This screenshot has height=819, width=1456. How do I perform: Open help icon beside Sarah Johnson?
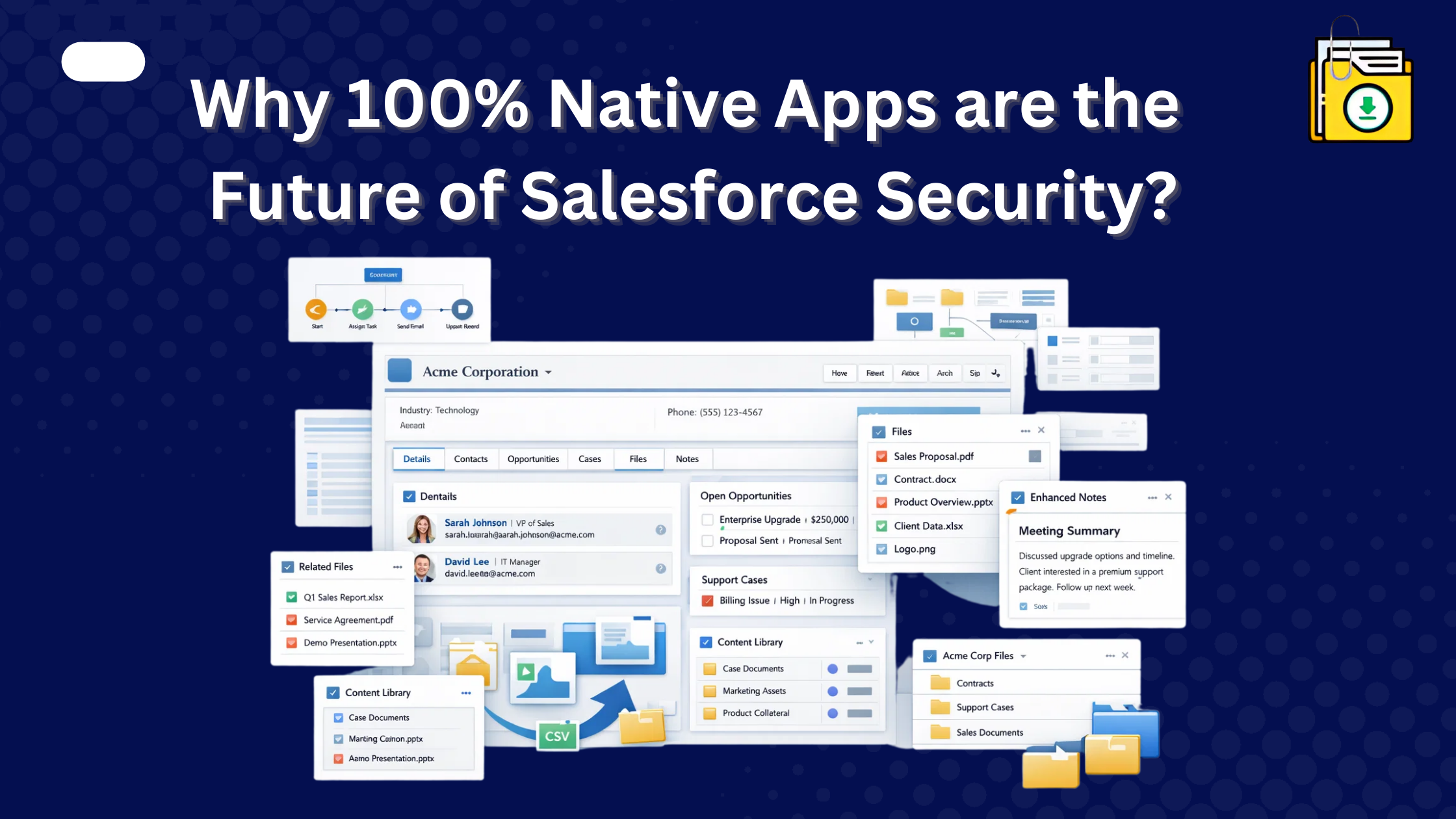pyautogui.click(x=660, y=530)
